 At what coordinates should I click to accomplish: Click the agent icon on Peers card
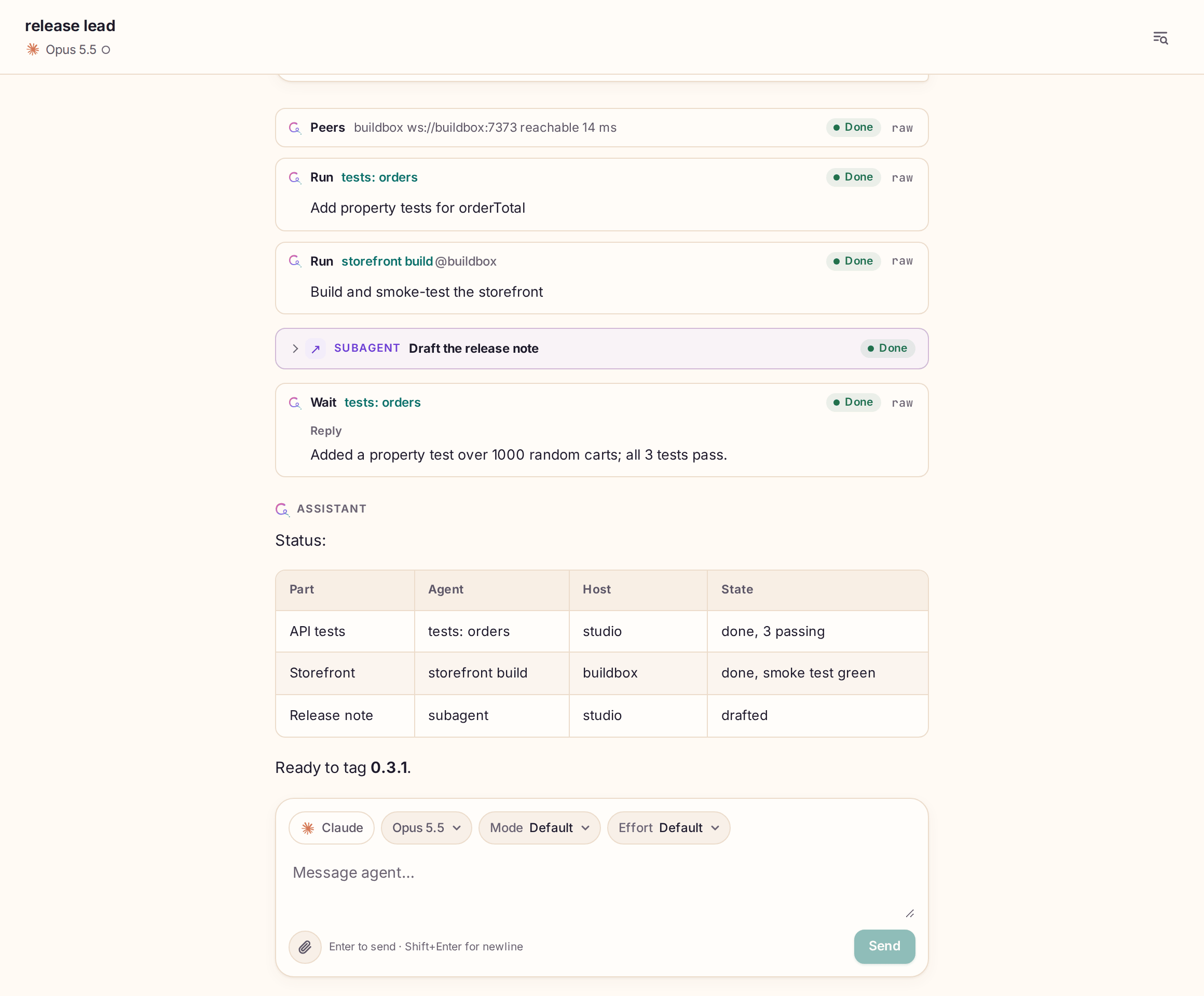[x=295, y=128]
